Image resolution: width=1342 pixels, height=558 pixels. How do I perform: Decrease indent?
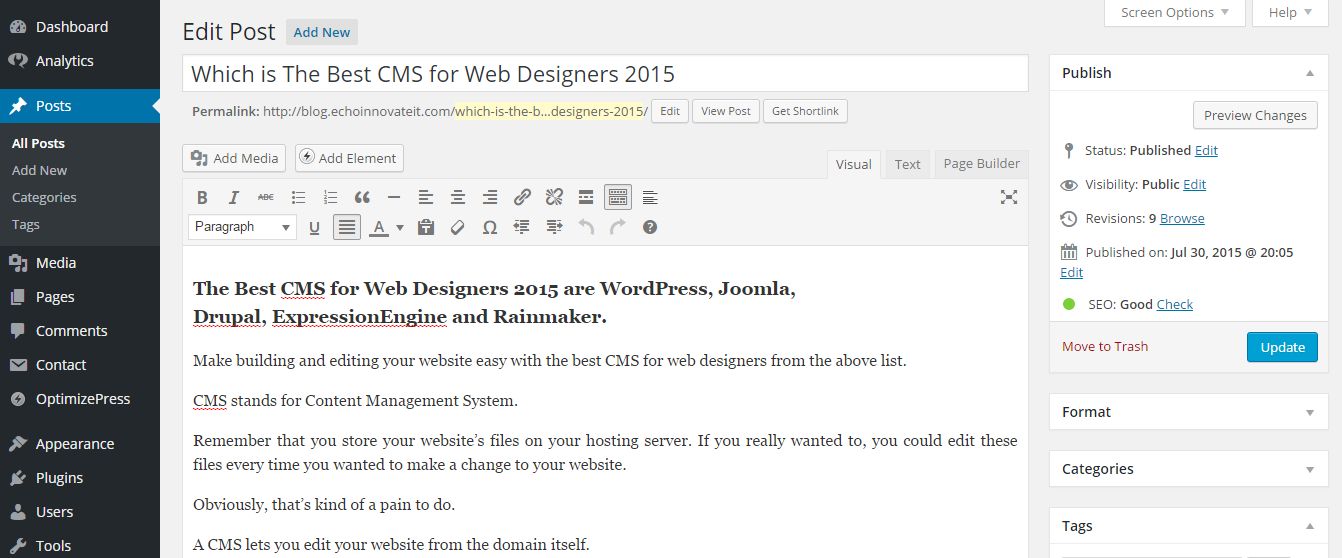pyautogui.click(x=522, y=227)
